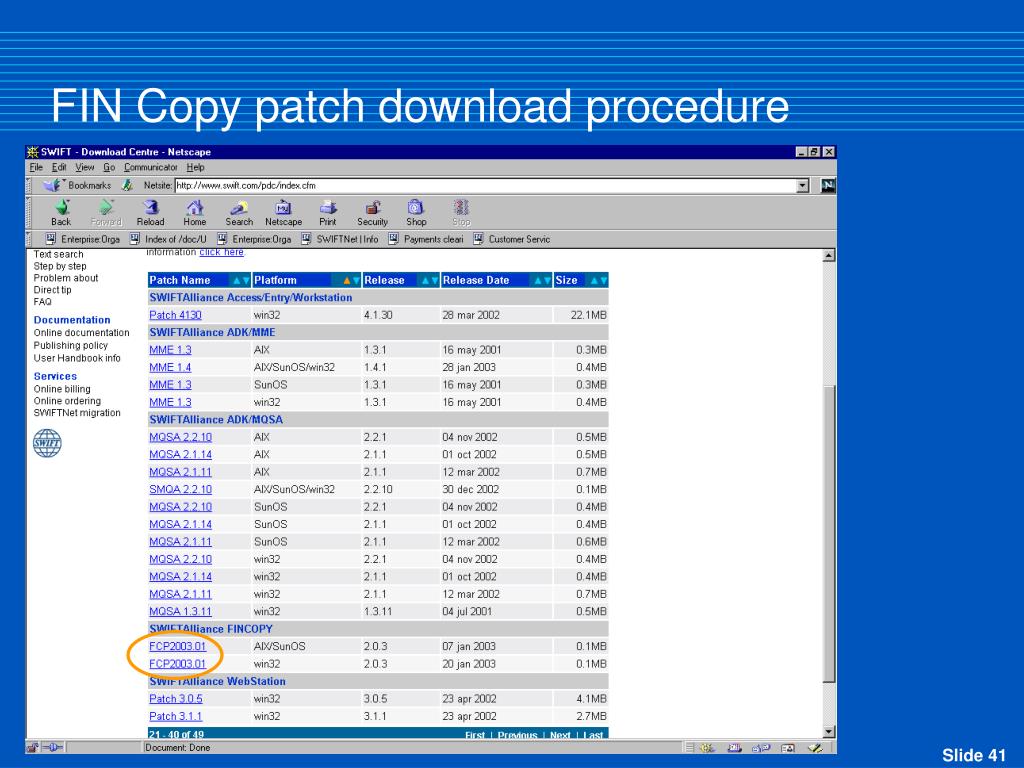The width and height of the screenshot is (1024, 768).
Task: Open the Netscape toolbar icon
Action: pos(283,212)
